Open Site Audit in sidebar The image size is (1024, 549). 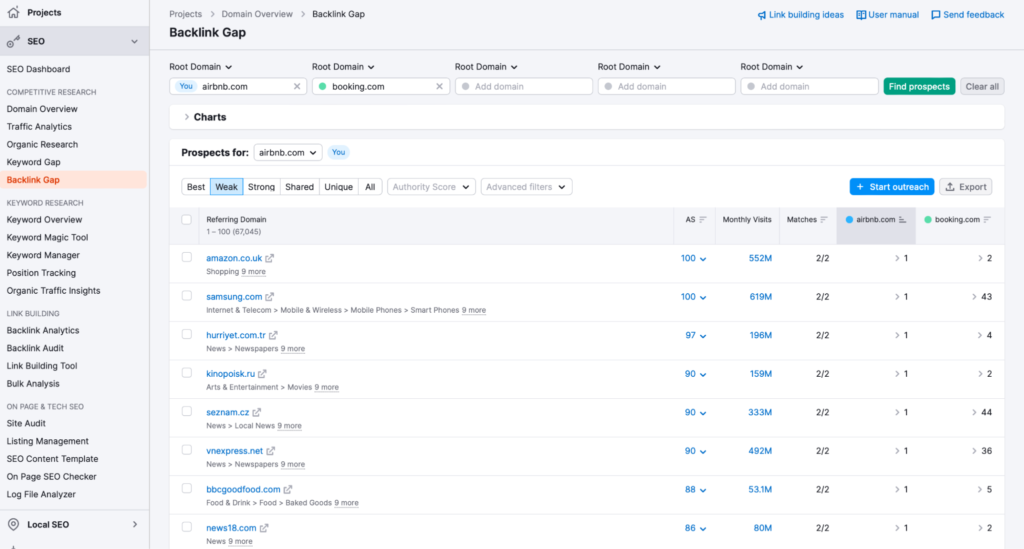[26, 423]
